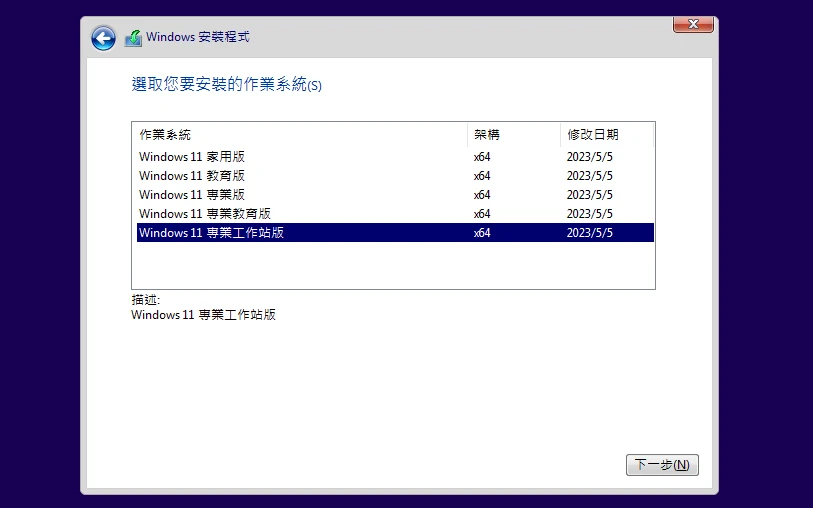Click 2023/5/5 date in 教育版 row
This screenshot has height=508, width=813.
[x=590, y=176]
